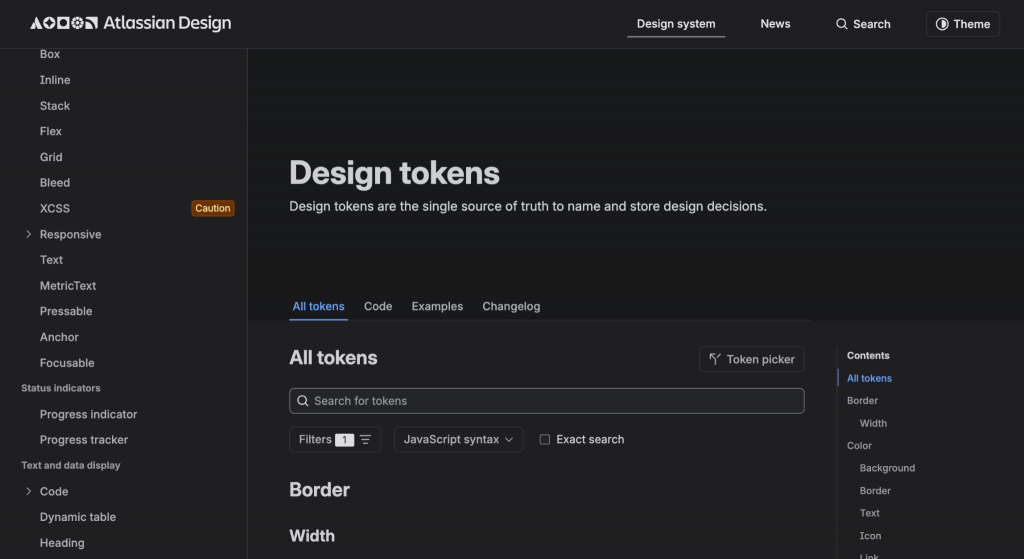Click the Text and data display heading
This screenshot has height=559, width=1024.
(71, 466)
